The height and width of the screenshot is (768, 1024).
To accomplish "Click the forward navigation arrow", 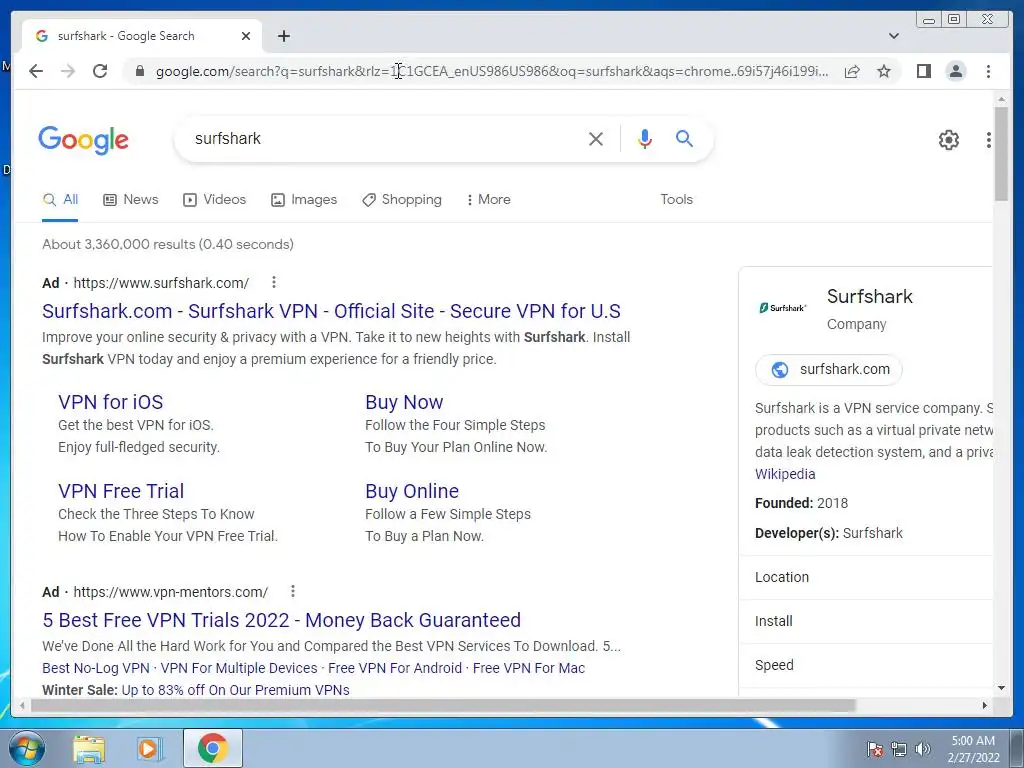I will tap(68, 71).
